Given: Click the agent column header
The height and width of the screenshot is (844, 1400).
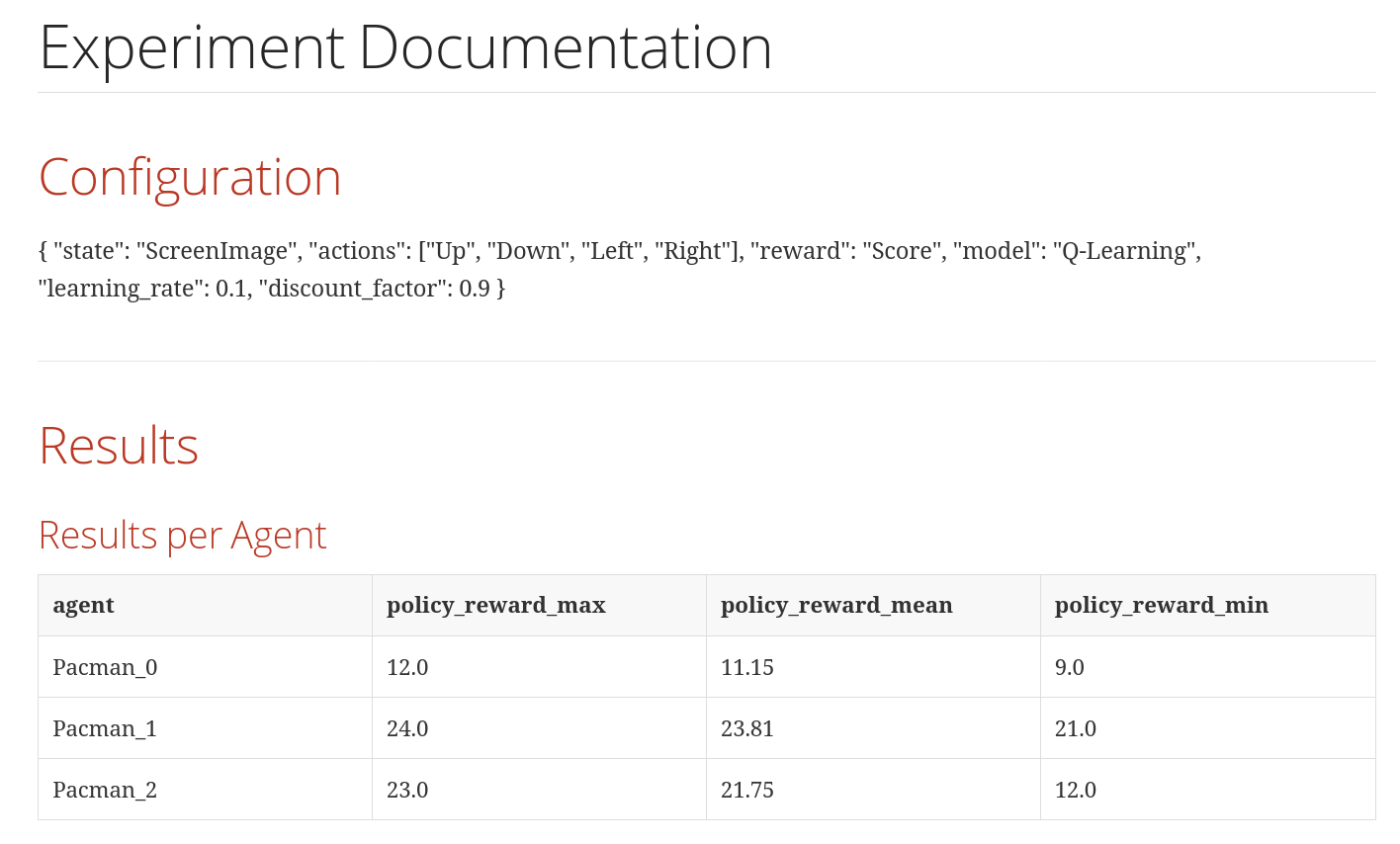Looking at the screenshot, I should click(x=84, y=605).
